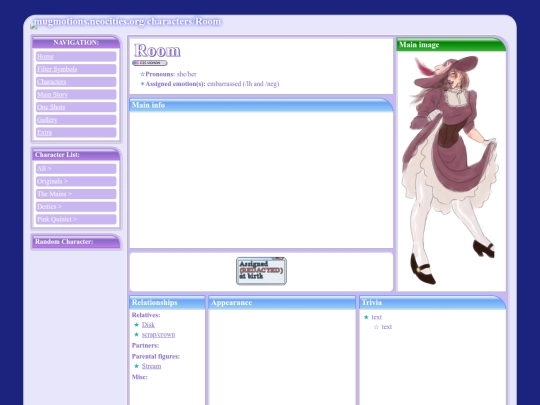
Task: Click the Main info section header
Action: pyautogui.click(x=261, y=105)
